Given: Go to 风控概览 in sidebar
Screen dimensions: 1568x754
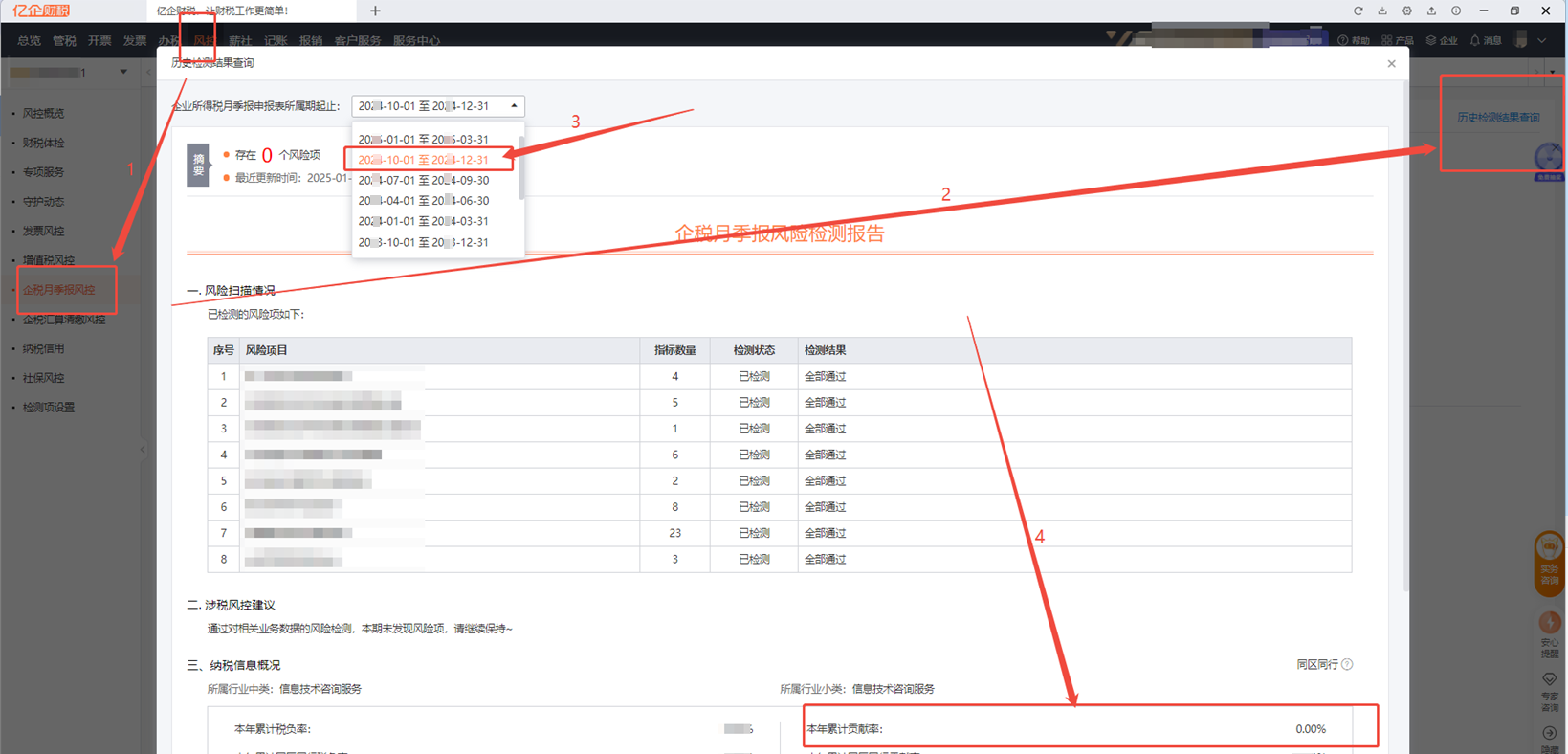Looking at the screenshot, I should [x=44, y=113].
